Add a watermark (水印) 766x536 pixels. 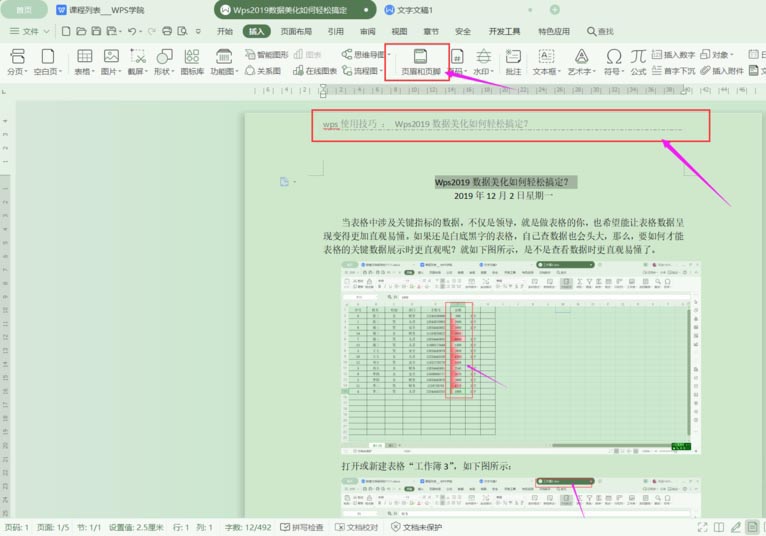coord(484,62)
